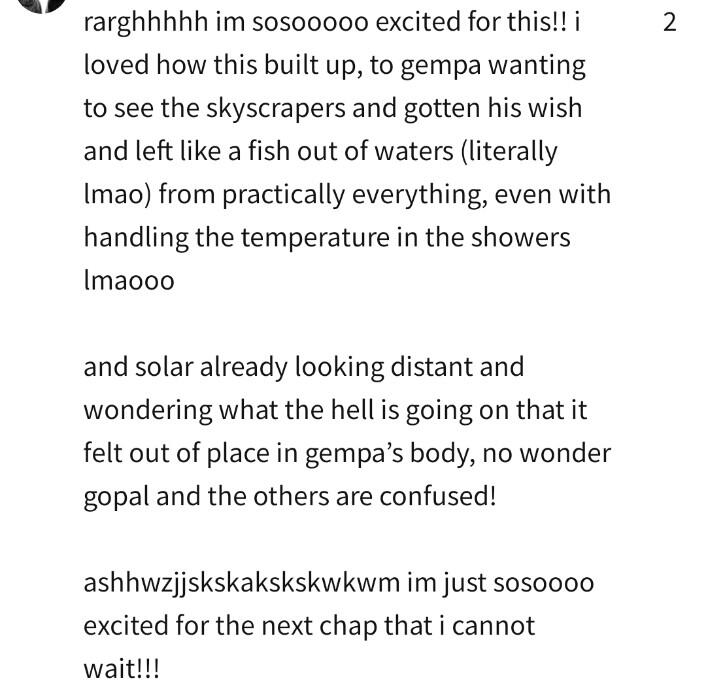Click the word 'practically' in the comment
The height and width of the screenshot is (691, 706).
pos(283,195)
